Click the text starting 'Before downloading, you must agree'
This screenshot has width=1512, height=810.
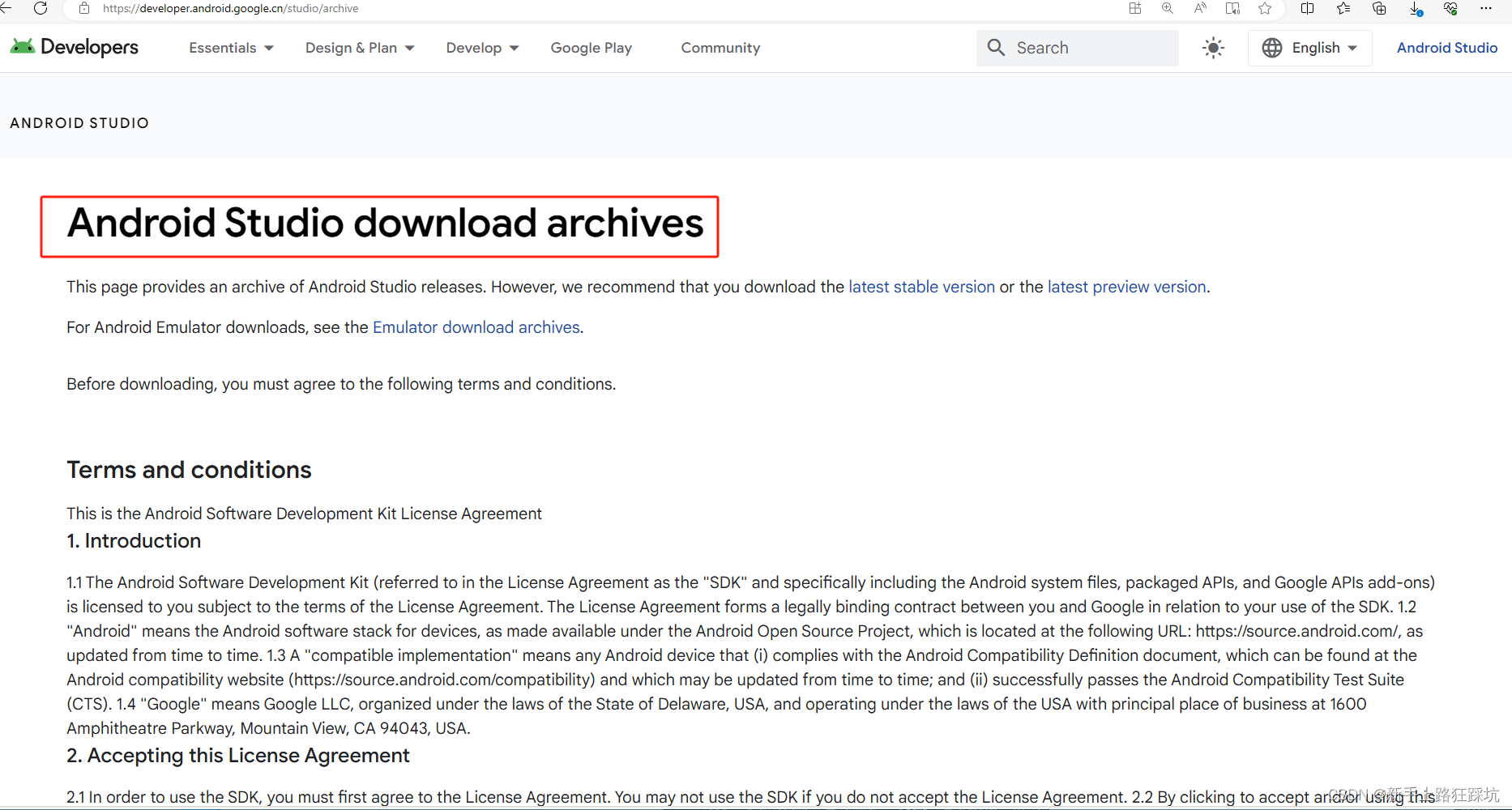click(x=341, y=384)
